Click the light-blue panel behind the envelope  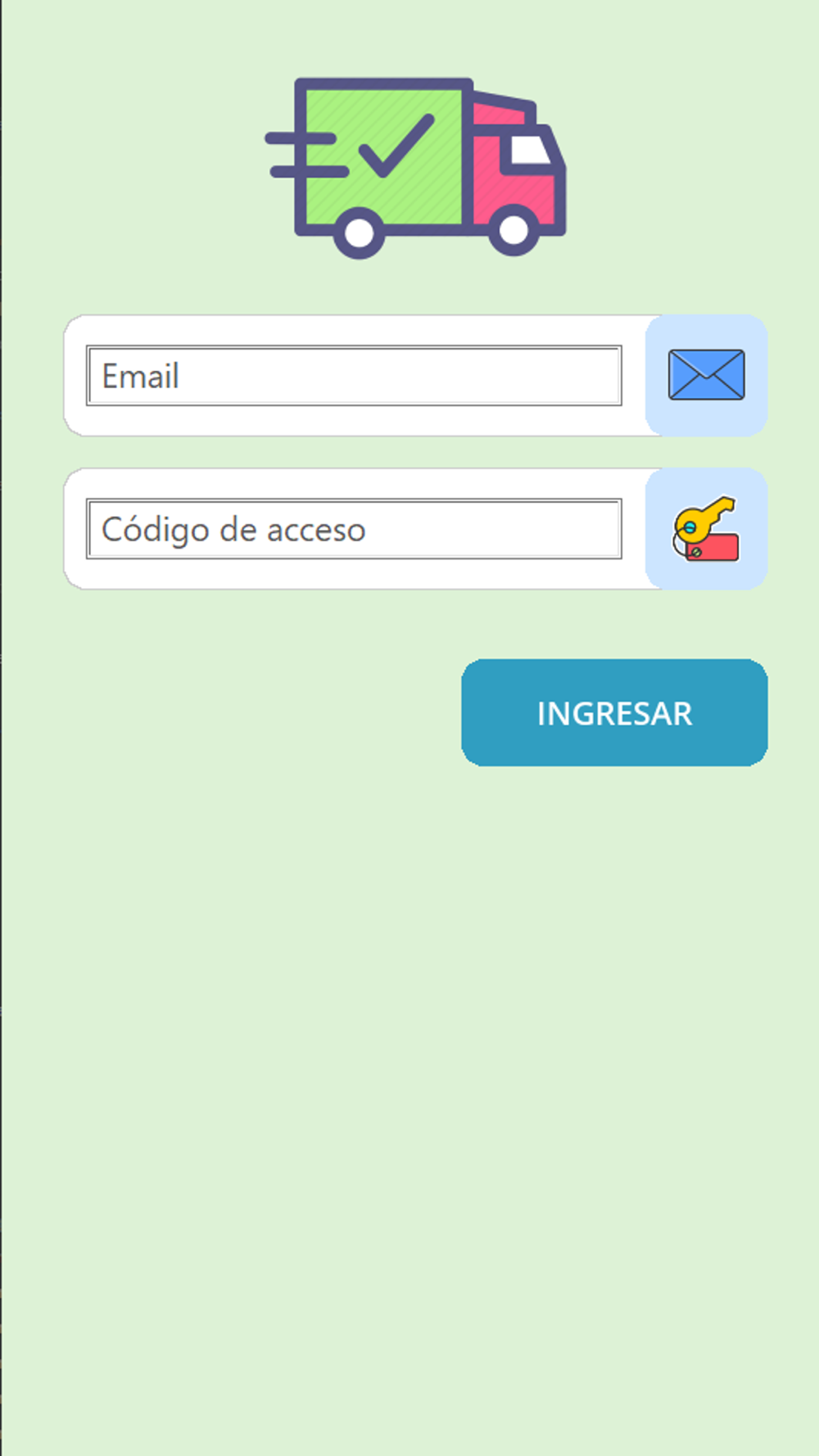pos(706,375)
